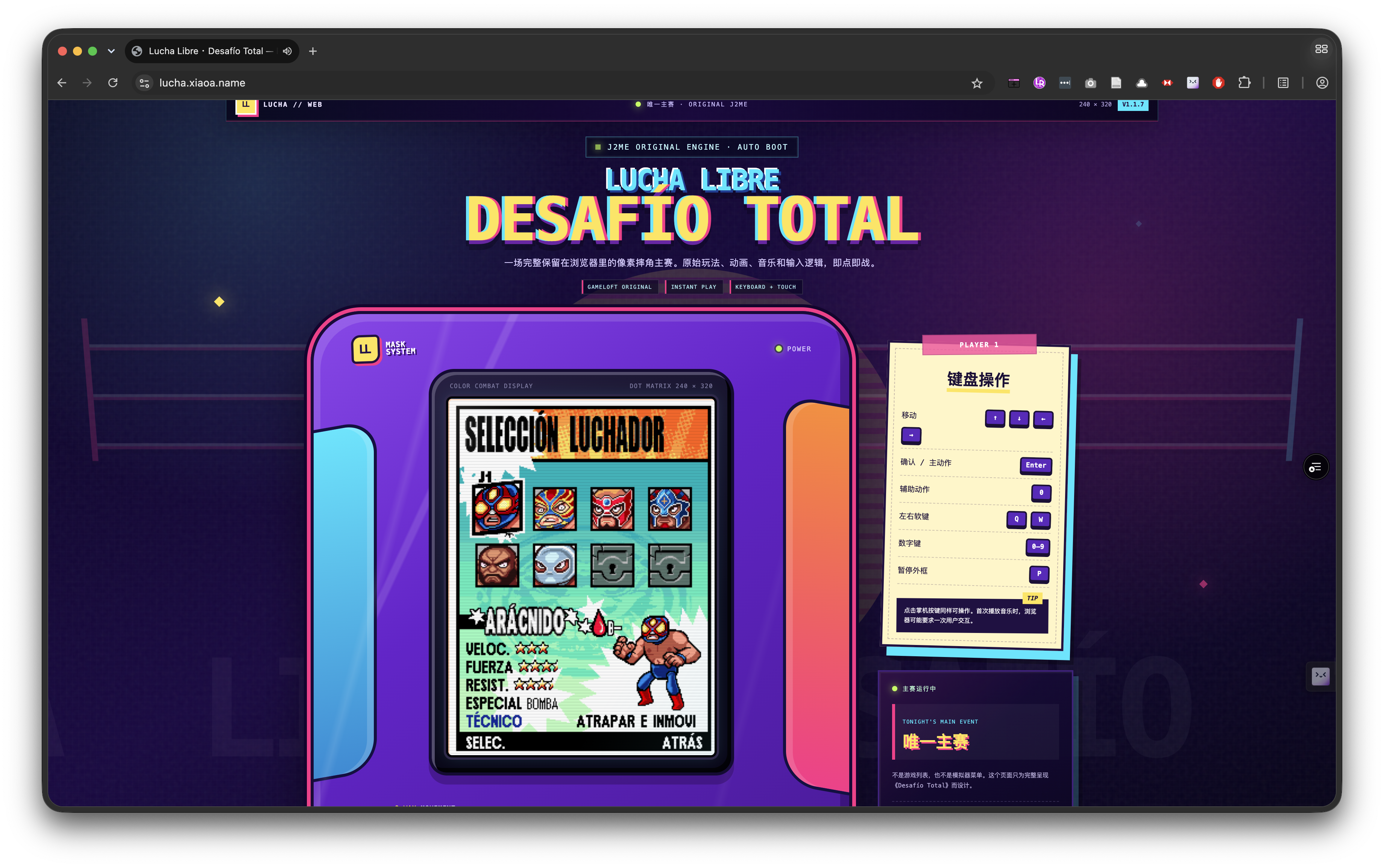The width and height of the screenshot is (1384, 868).
Task: Click the last locked fighter slot
Action: pyautogui.click(x=670, y=566)
